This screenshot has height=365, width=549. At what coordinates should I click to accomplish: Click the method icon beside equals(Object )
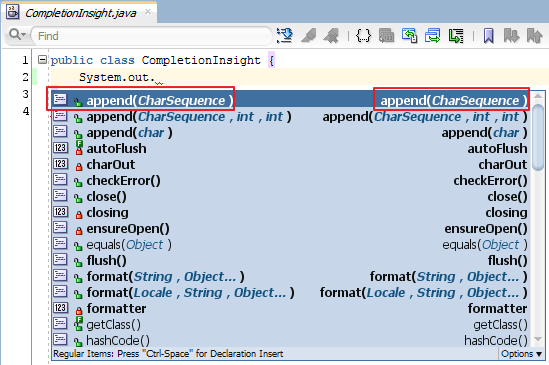tap(60, 243)
